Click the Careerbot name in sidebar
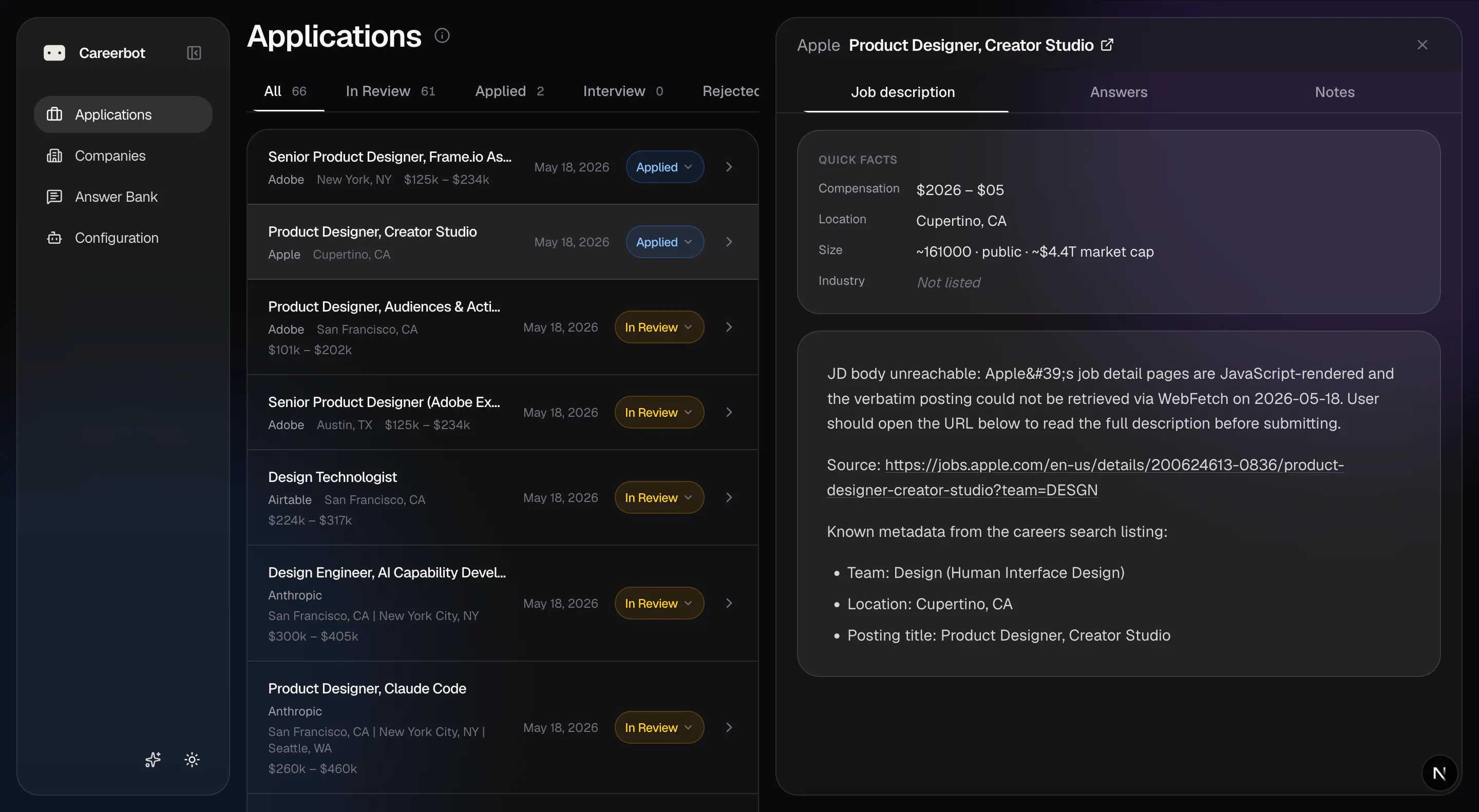The height and width of the screenshot is (812, 1479). coord(112,53)
